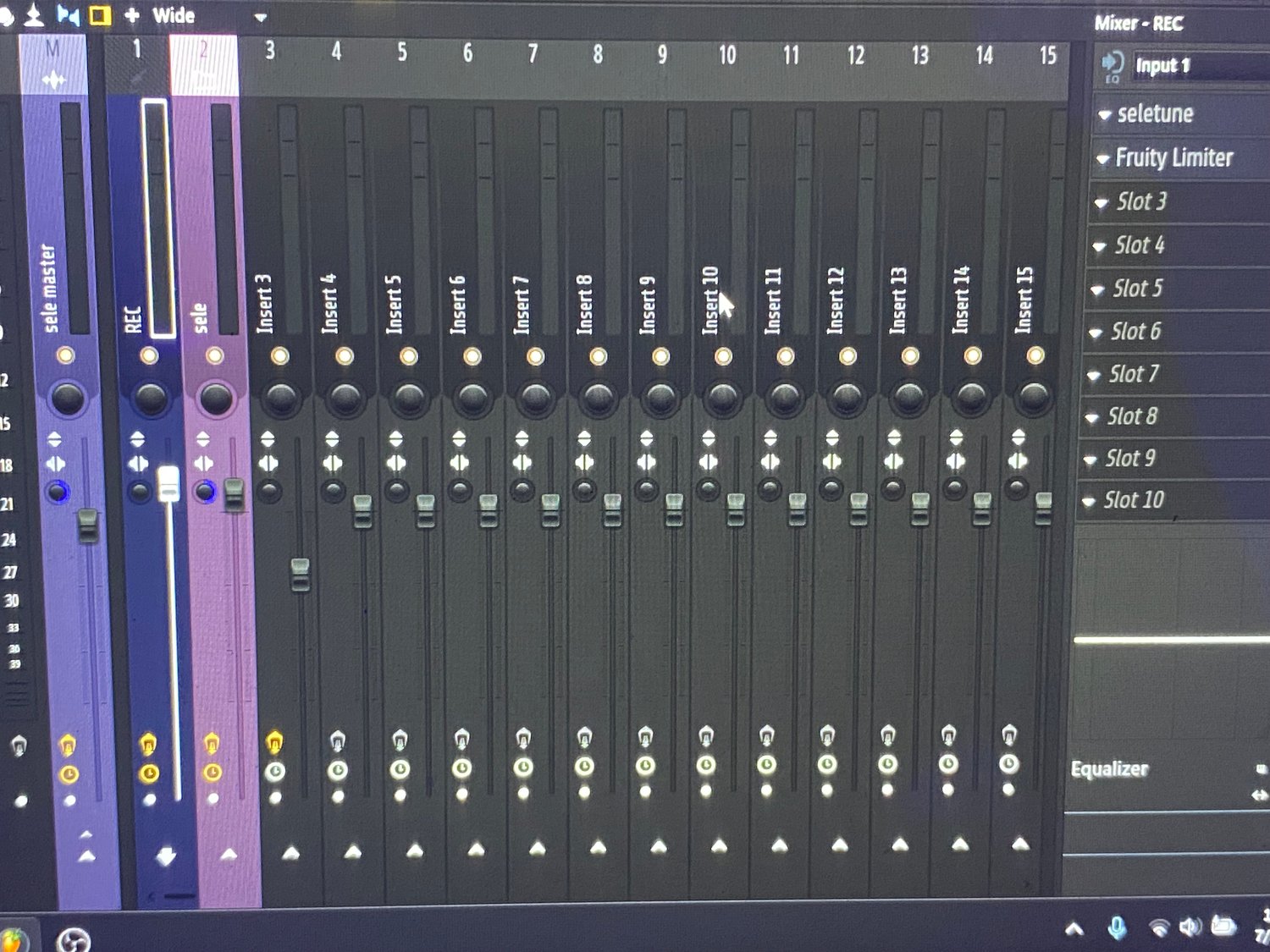Viewport: 1270px width, 952px height.
Task: Toggle mute on Insert 8
Action: (x=598, y=356)
